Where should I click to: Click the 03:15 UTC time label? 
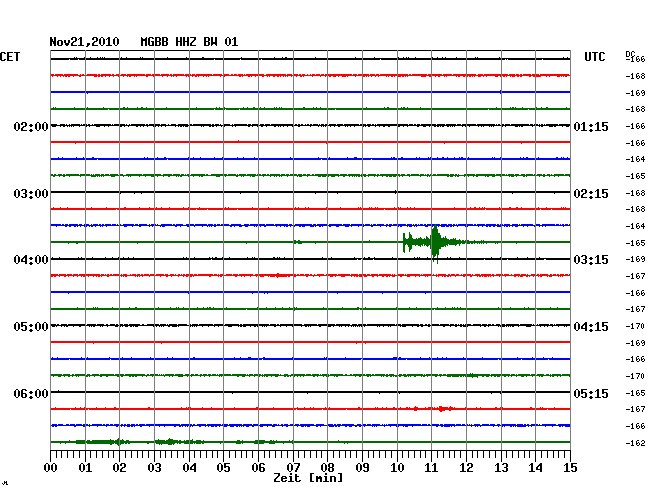(591, 260)
